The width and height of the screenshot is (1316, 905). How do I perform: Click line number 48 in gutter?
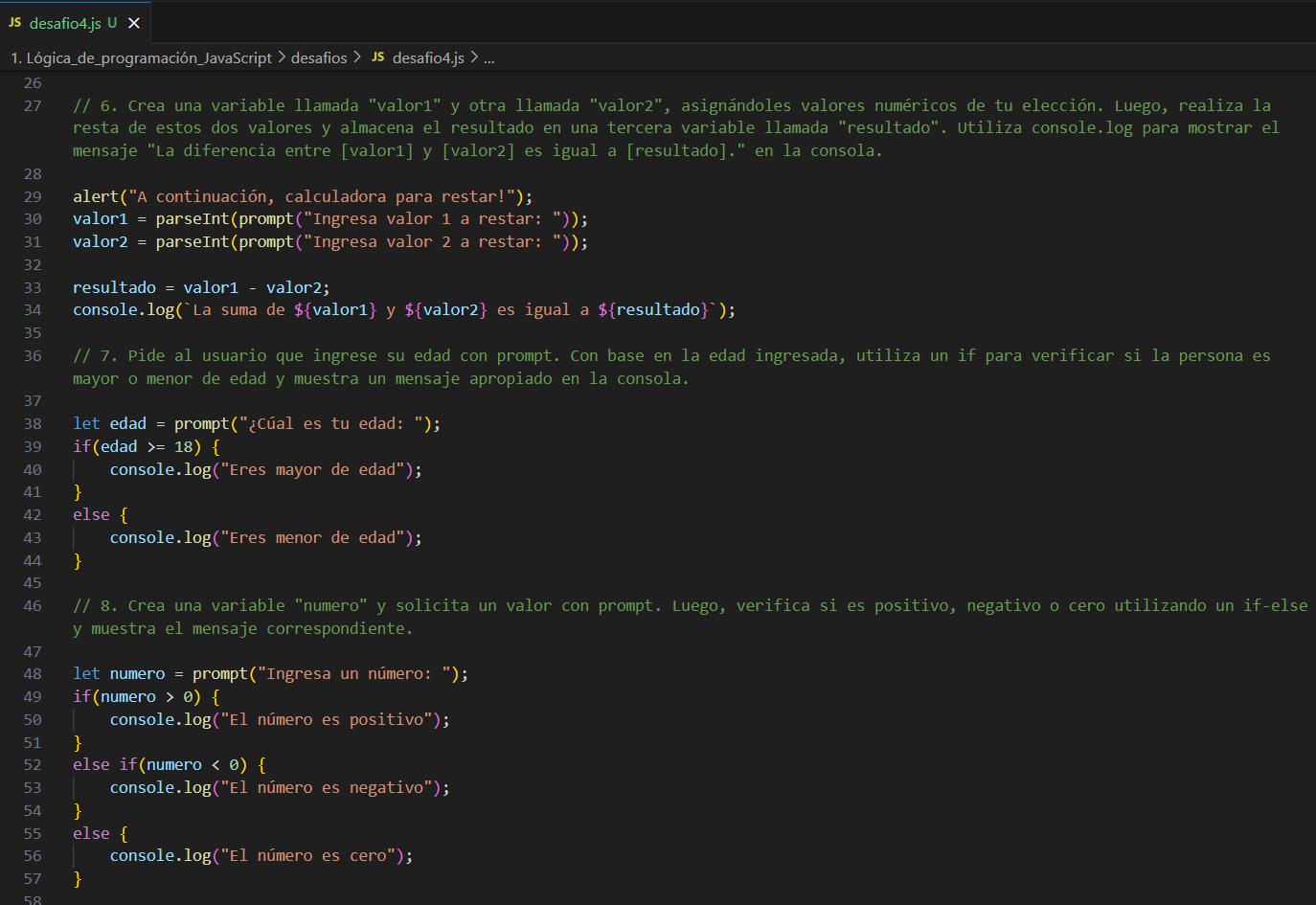(x=33, y=673)
